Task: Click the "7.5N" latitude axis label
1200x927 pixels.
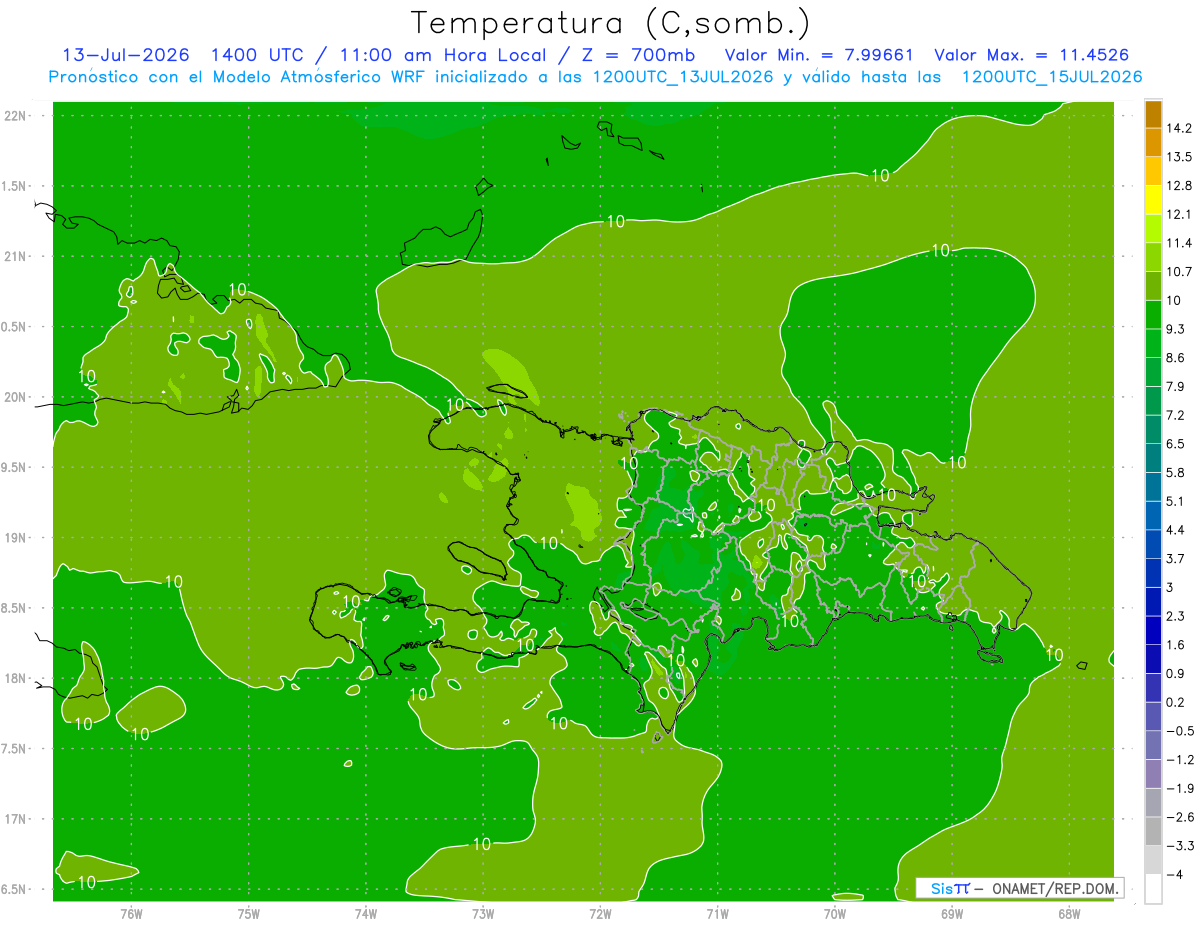Action: click(x=14, y=749)
